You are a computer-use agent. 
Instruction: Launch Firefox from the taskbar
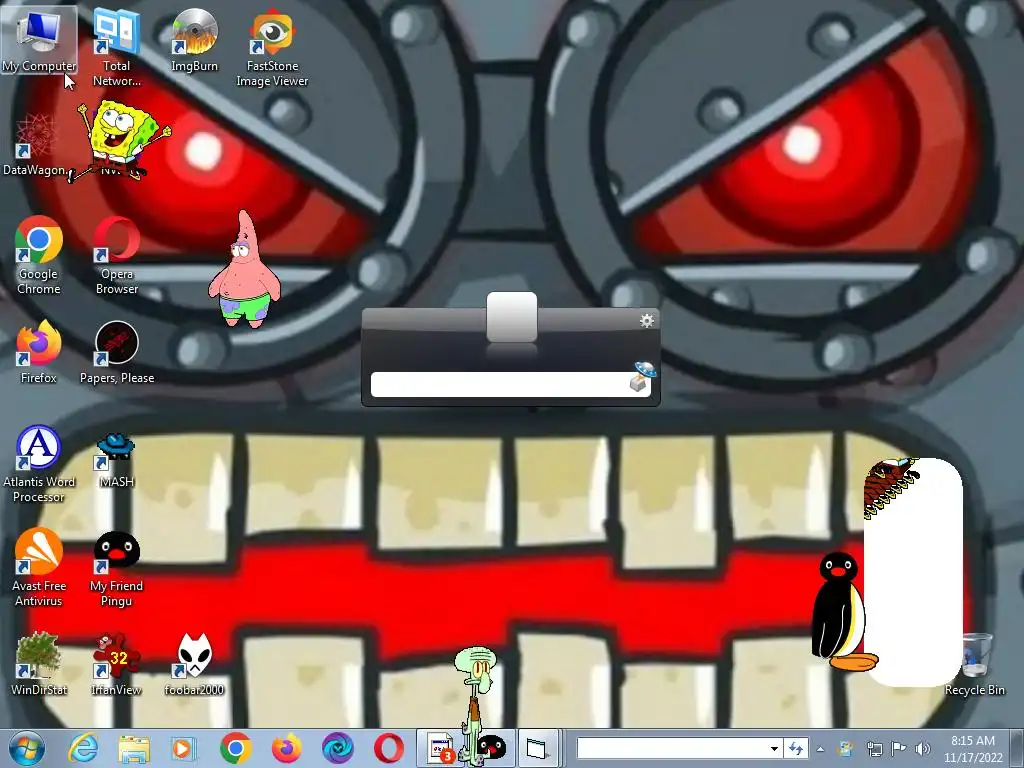click(287, 748)
